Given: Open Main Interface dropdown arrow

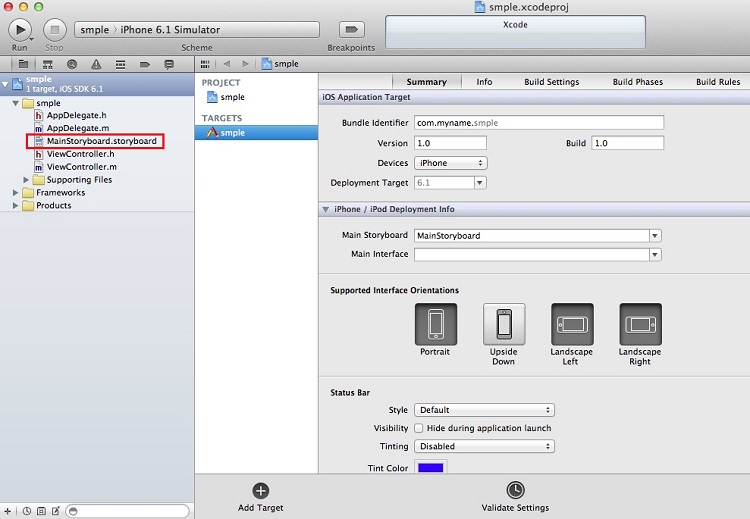Looking at the screenshot, I should 655,254.
